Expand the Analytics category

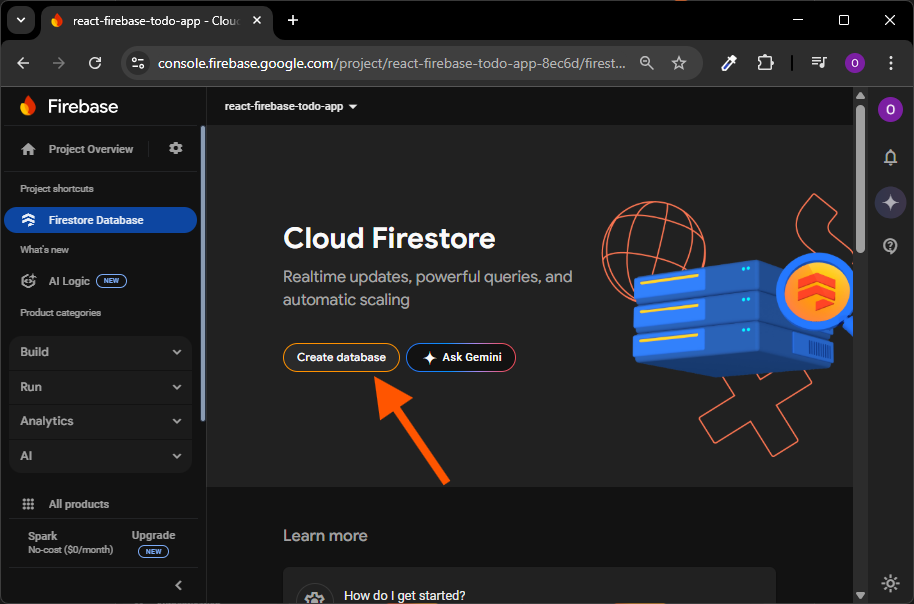100,421
